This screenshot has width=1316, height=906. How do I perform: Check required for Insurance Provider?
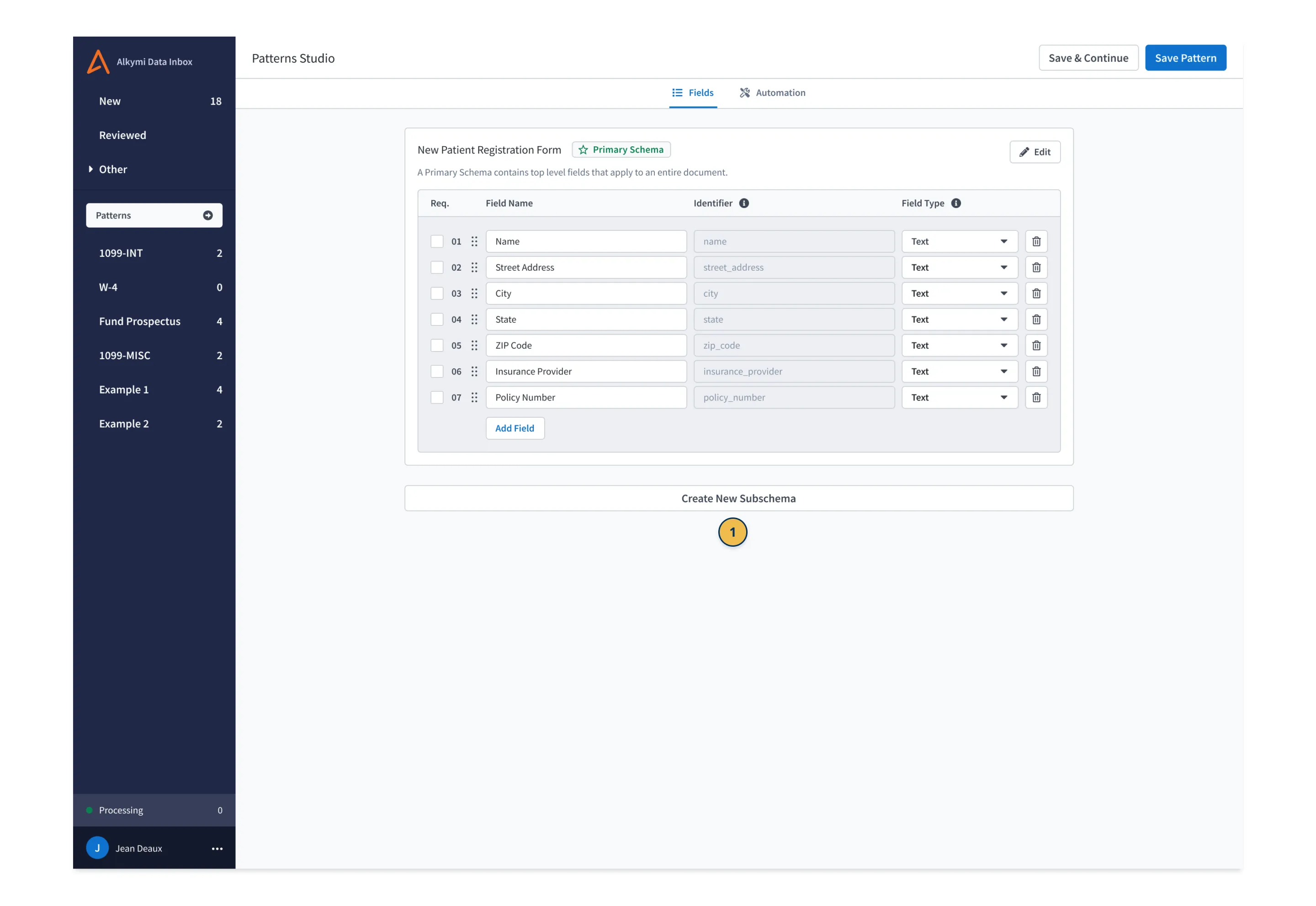[x=436, y=371]
